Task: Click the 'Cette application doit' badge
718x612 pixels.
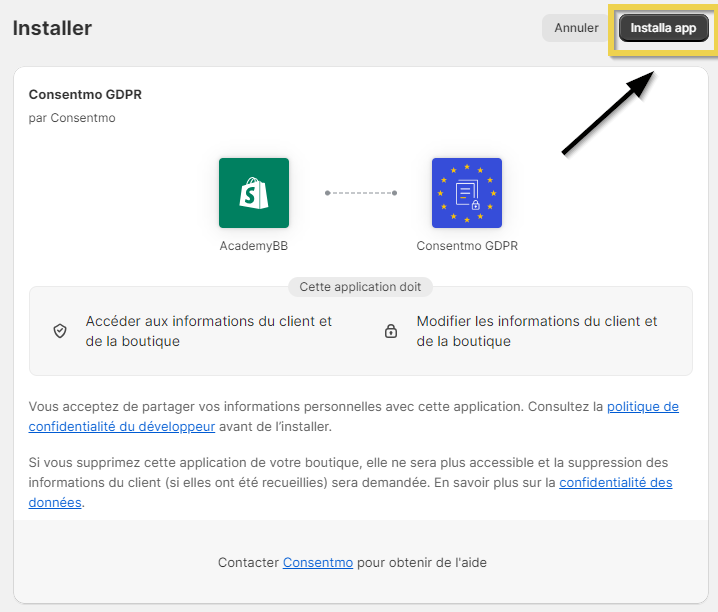Action: (360, 287)
